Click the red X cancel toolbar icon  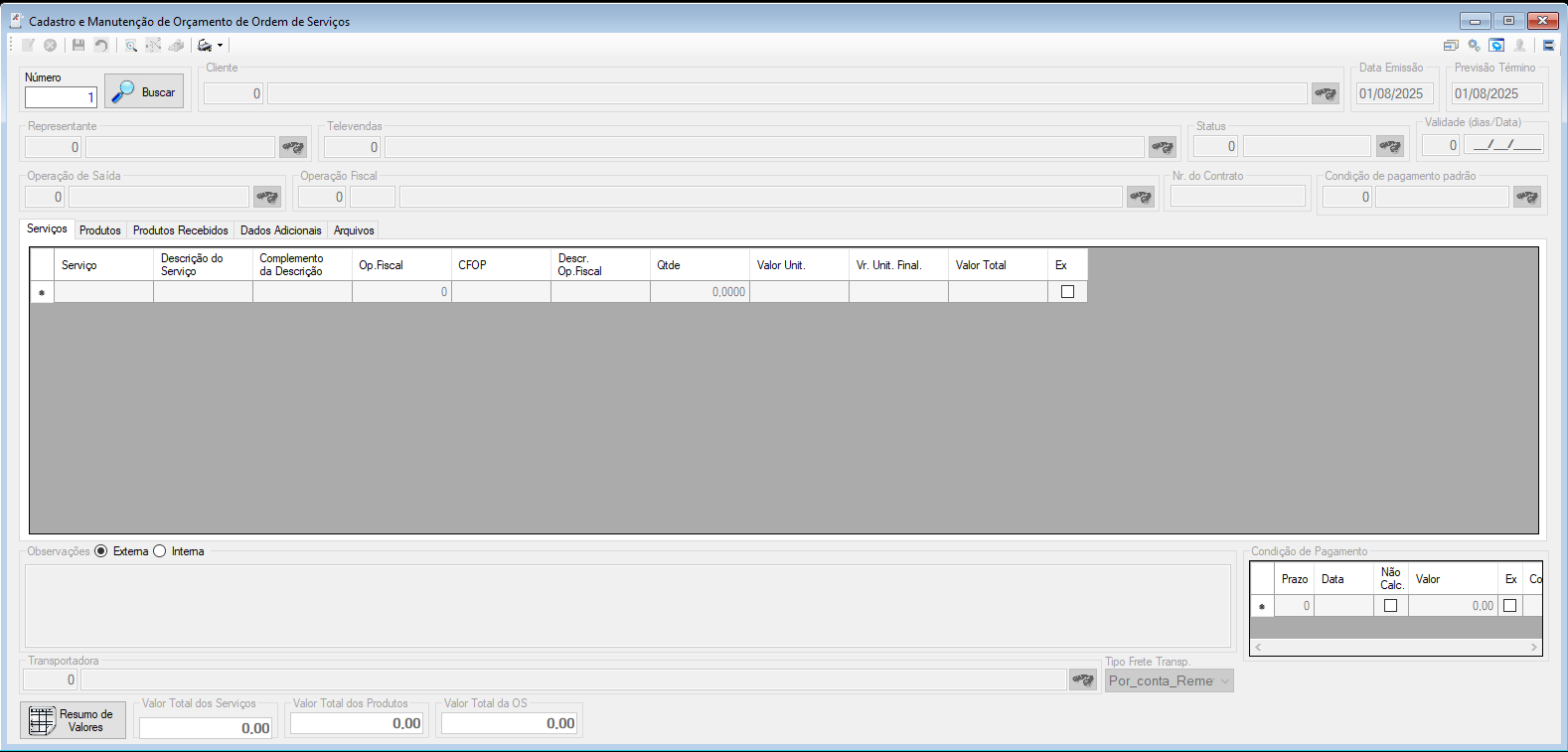(50, 45)
